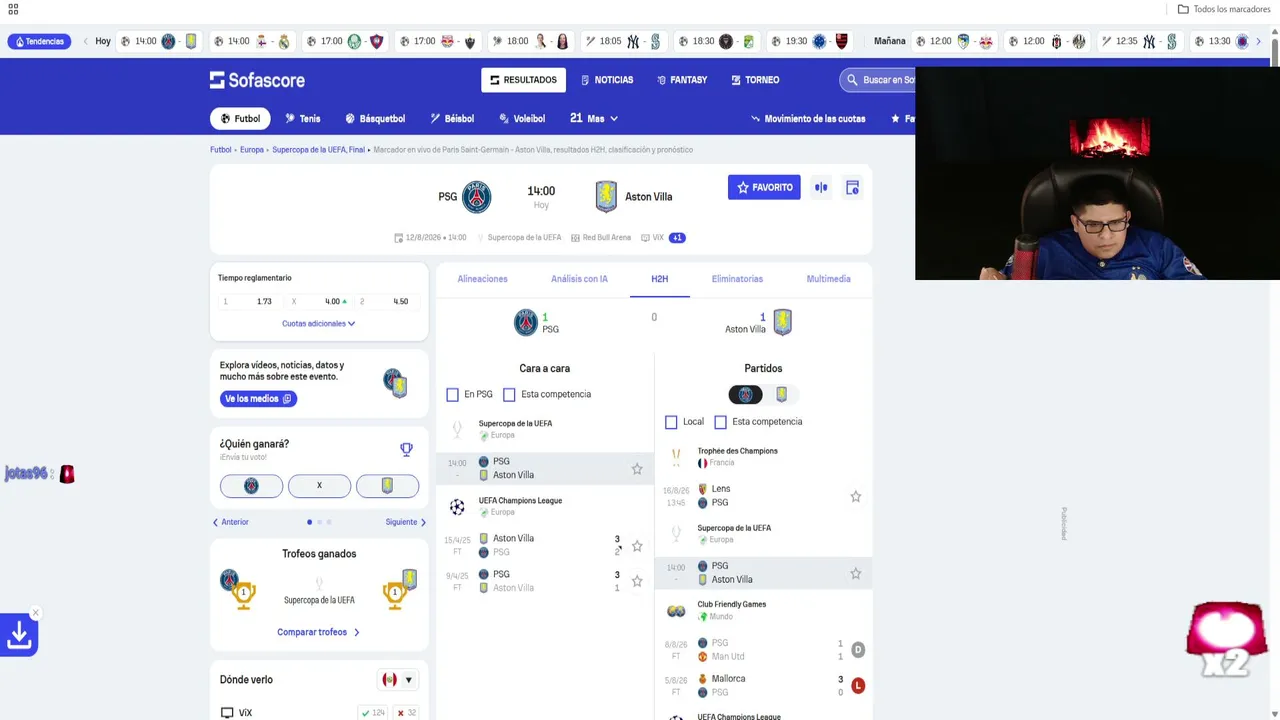Expand the 21 Mas sports dropdown
Viewport: 1280px width, 720px height.
(x=594, y=118)
